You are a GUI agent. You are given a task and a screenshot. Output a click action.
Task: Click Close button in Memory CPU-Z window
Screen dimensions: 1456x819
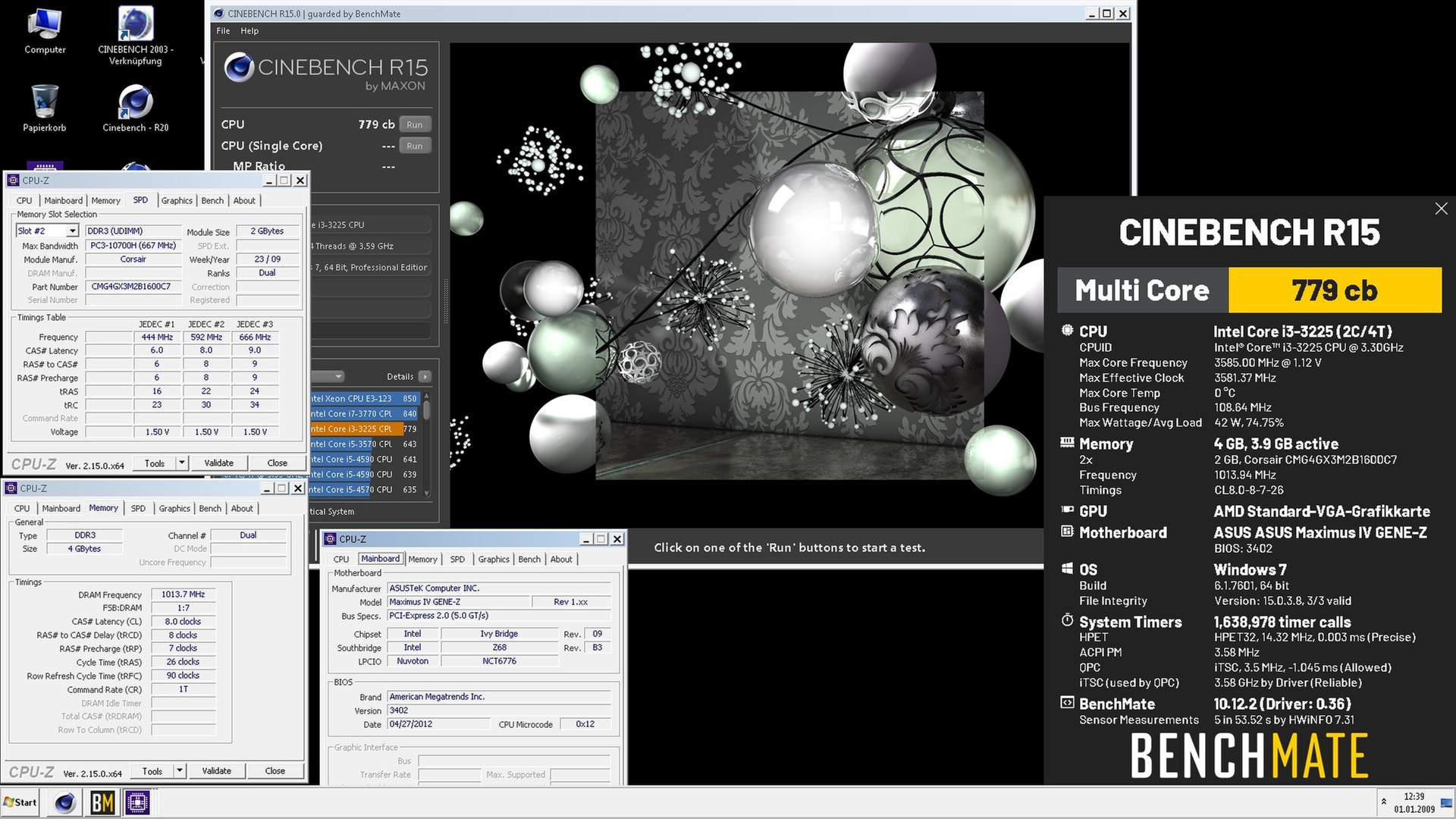pos(275,770)
